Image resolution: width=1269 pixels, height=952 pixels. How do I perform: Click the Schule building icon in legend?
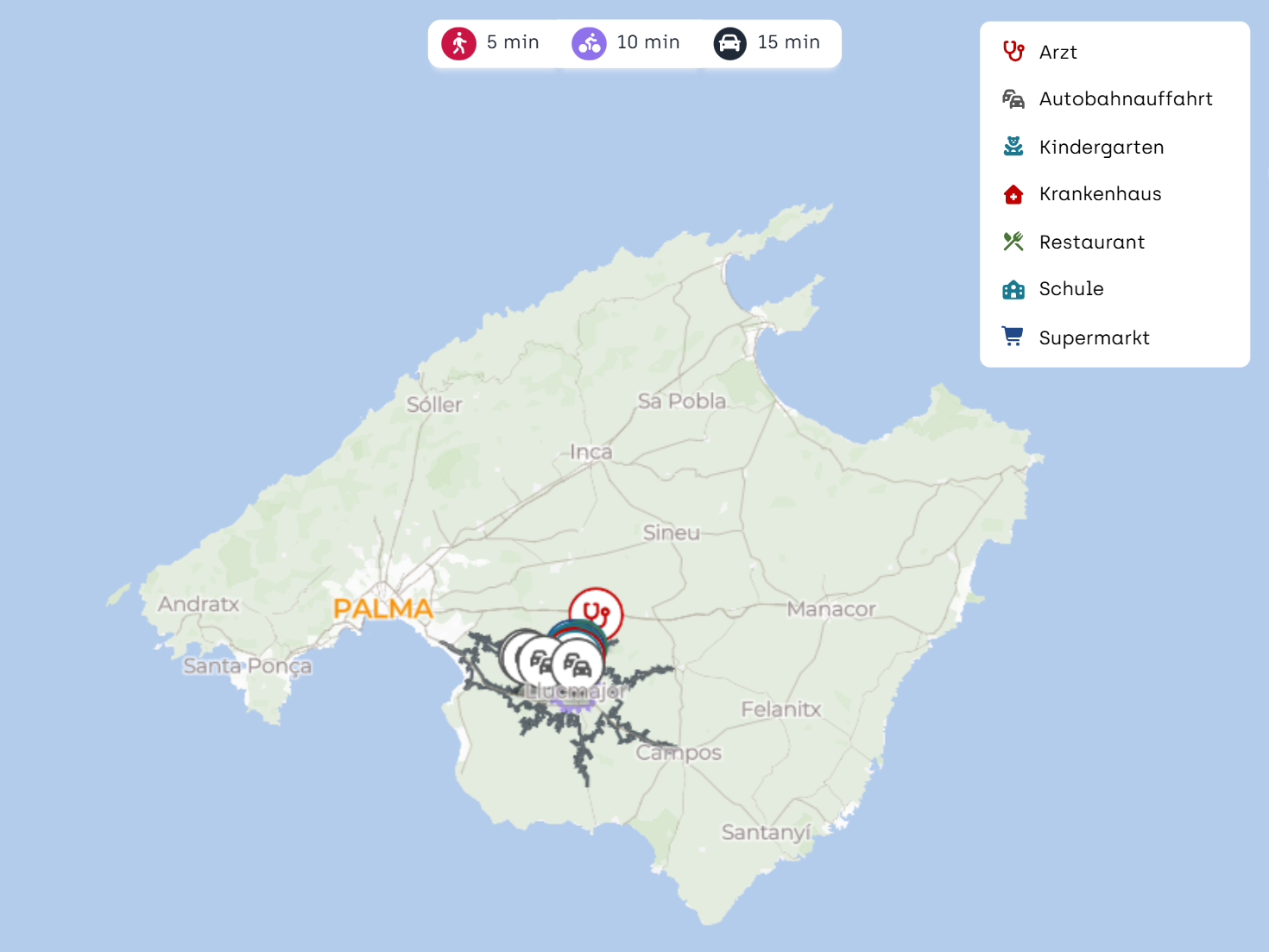point(1013,289)
